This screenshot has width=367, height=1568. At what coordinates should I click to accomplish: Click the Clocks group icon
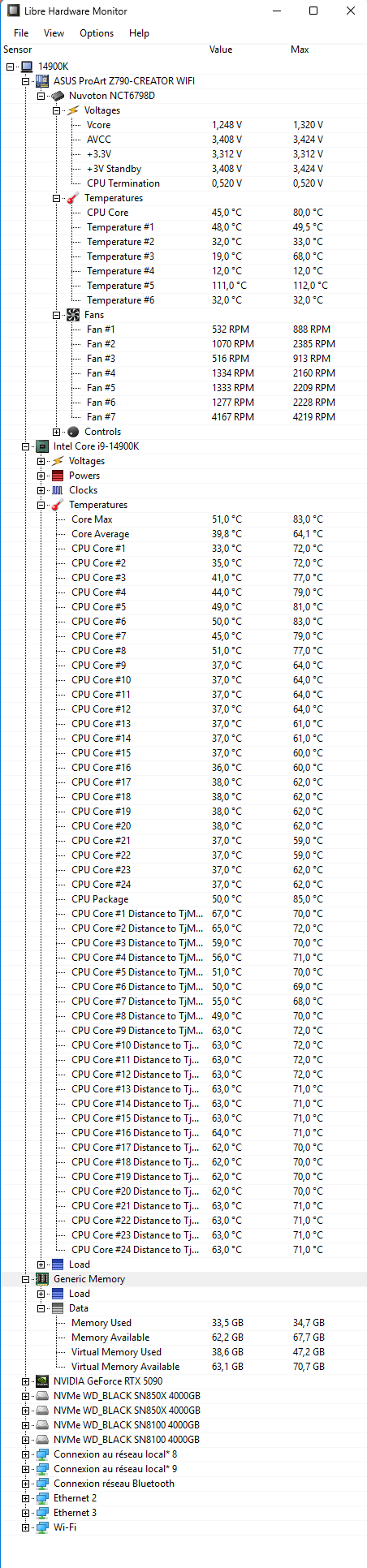58,490
